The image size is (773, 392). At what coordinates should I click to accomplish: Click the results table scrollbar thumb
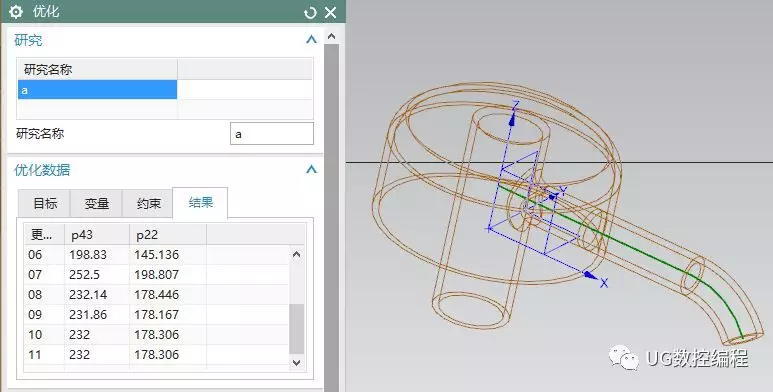tap(296, 329)
